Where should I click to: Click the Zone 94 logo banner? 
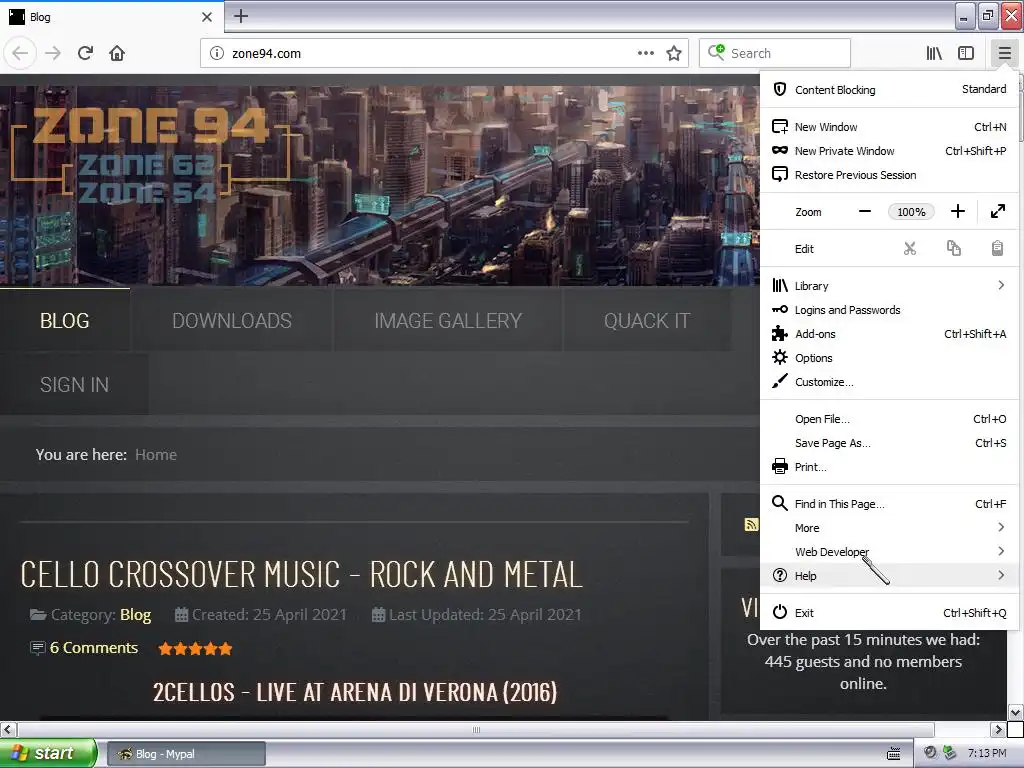pyautogui.click(x=150, y=157)
